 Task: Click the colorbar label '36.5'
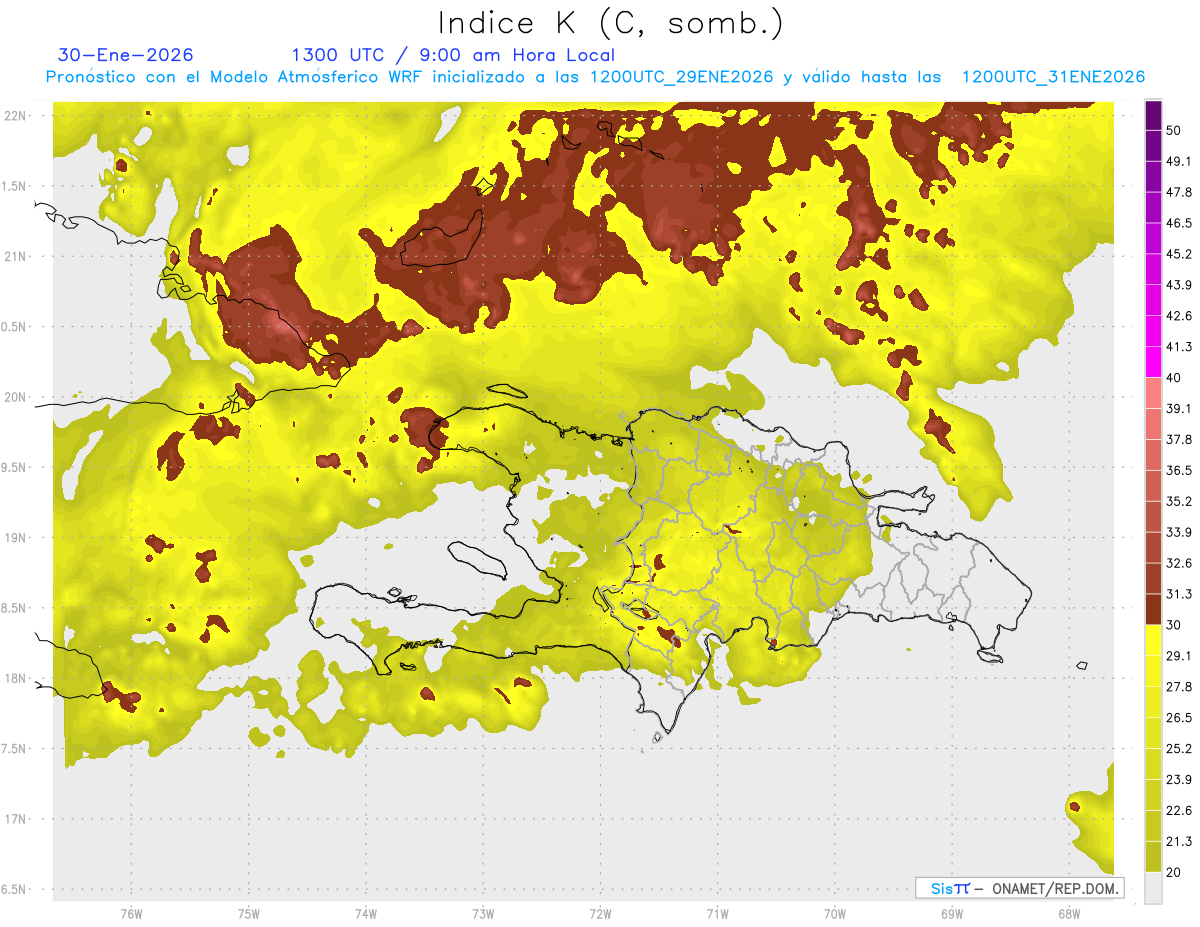pyautogui.click(x=1179, y=471)
